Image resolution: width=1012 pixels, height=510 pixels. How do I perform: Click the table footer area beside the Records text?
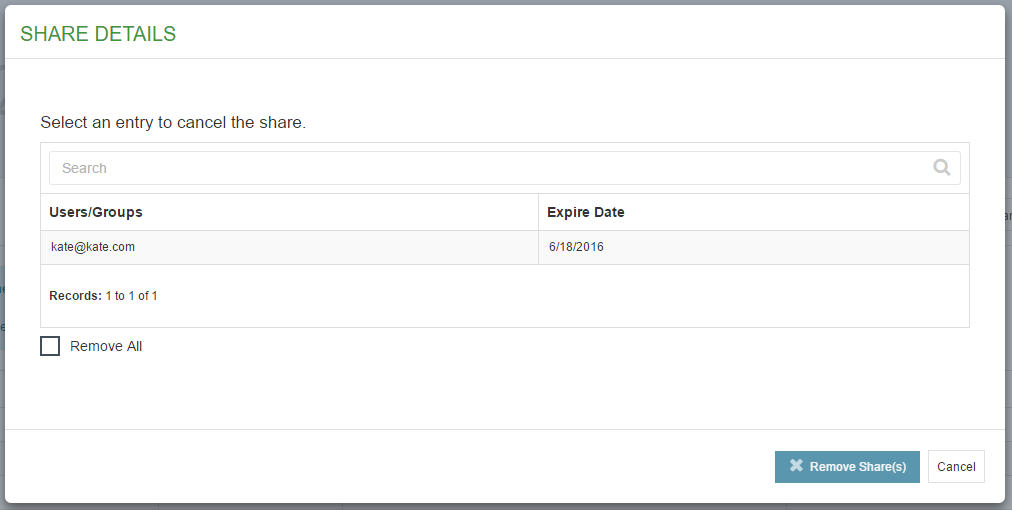coord(562,296)
